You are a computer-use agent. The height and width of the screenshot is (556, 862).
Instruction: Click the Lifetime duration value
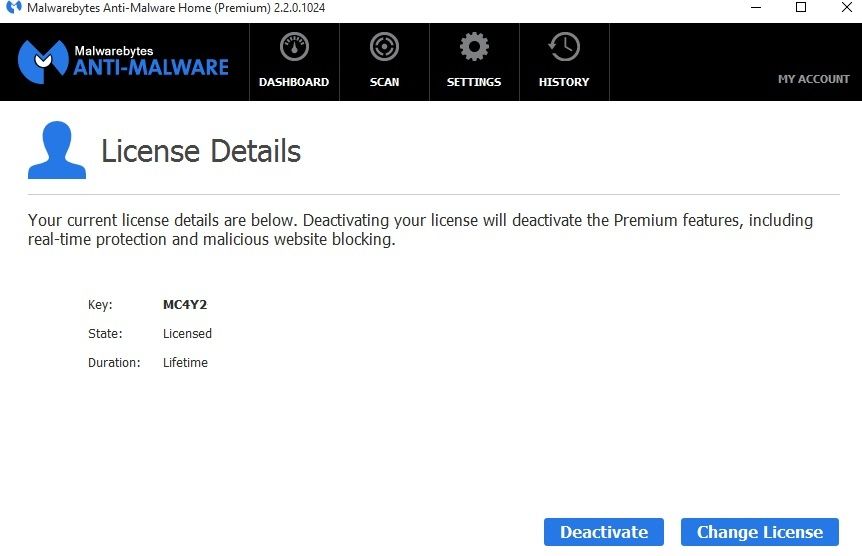click(185, 363)
